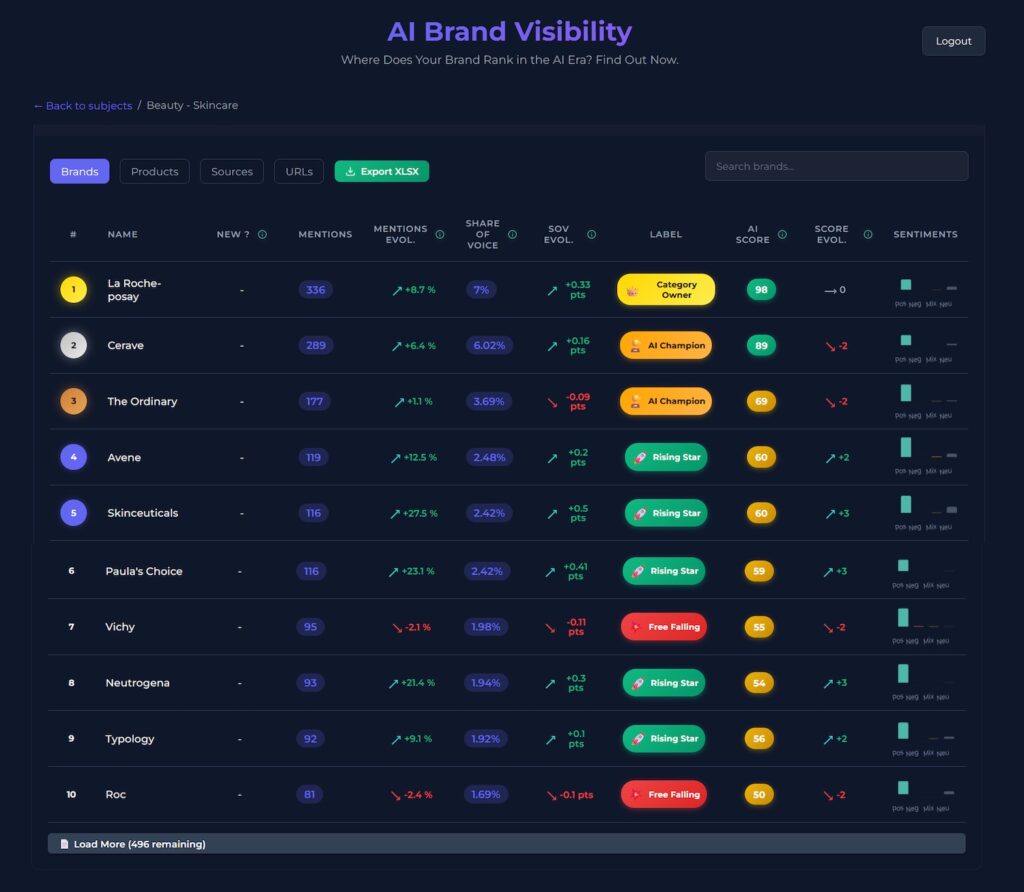Click the bronze rank 3 medal badge

coord(73,401)
